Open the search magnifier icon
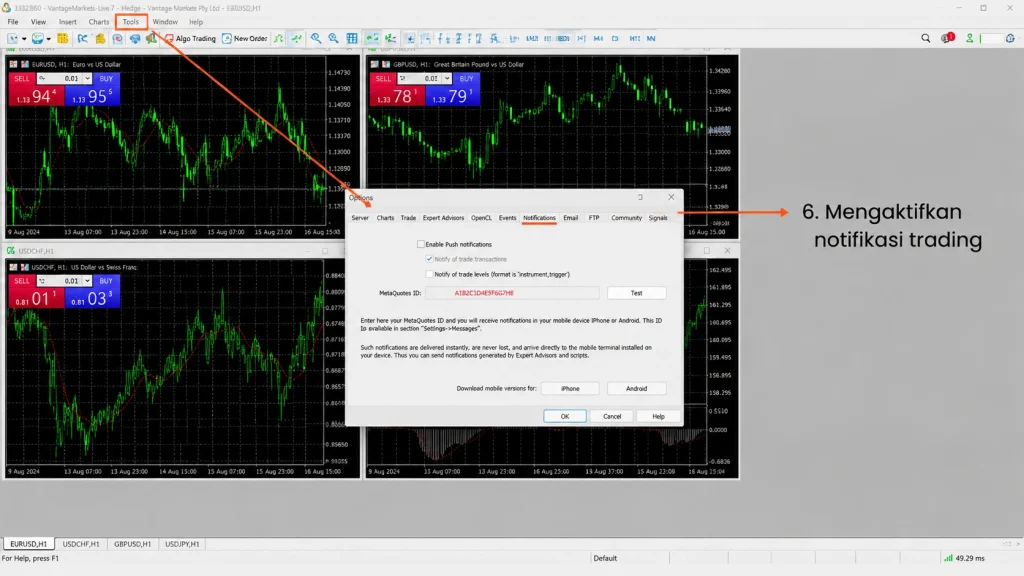The height and width of the screenshot is (576, 1024). click(x=925, y=39)
